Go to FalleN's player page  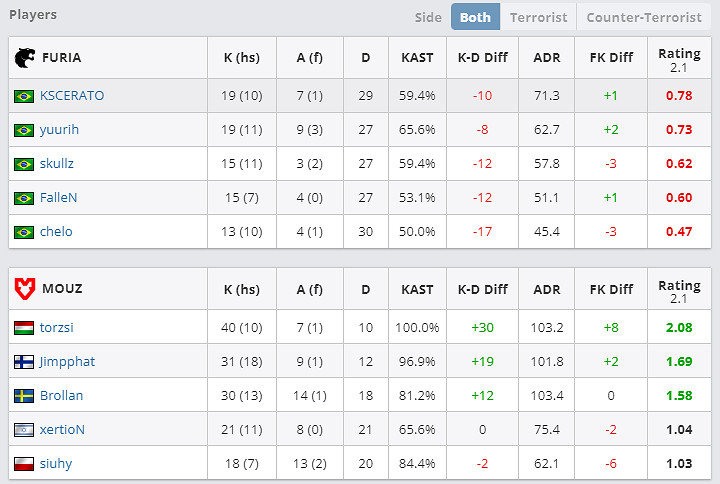58,198
